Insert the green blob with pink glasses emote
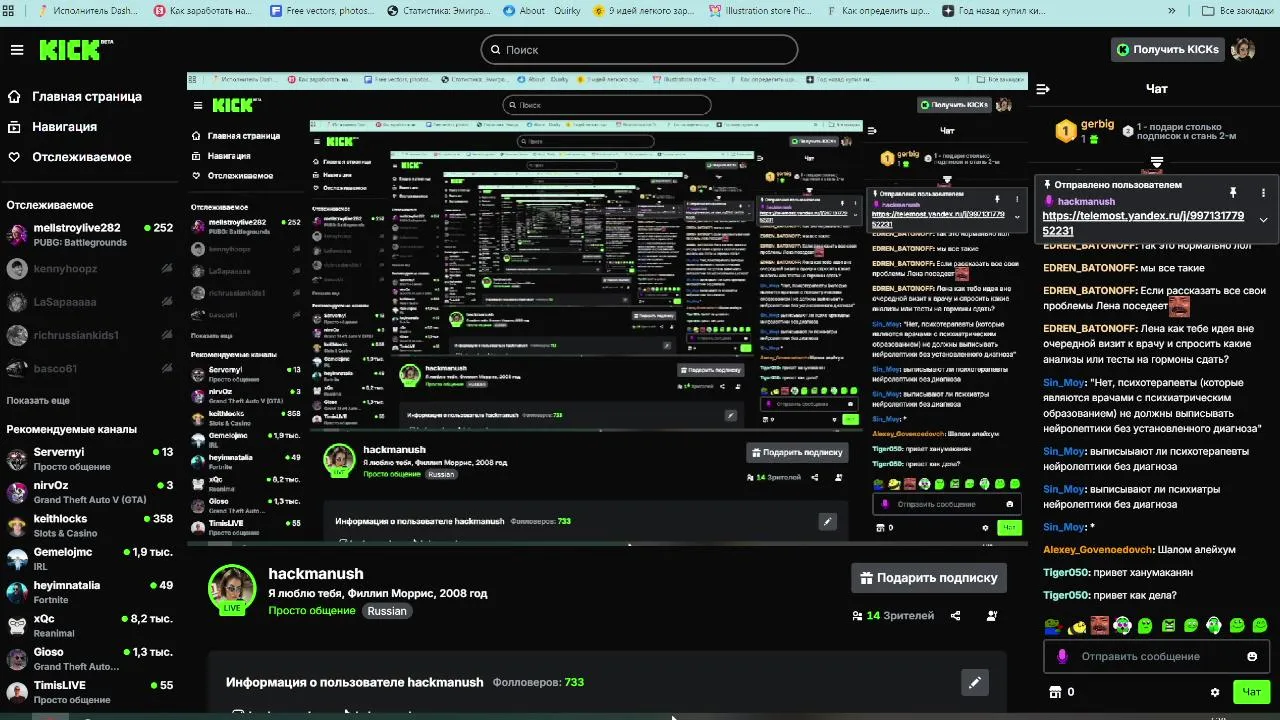The width and height of the screenshot is (1280, 720). click(x=1123, y=626)
